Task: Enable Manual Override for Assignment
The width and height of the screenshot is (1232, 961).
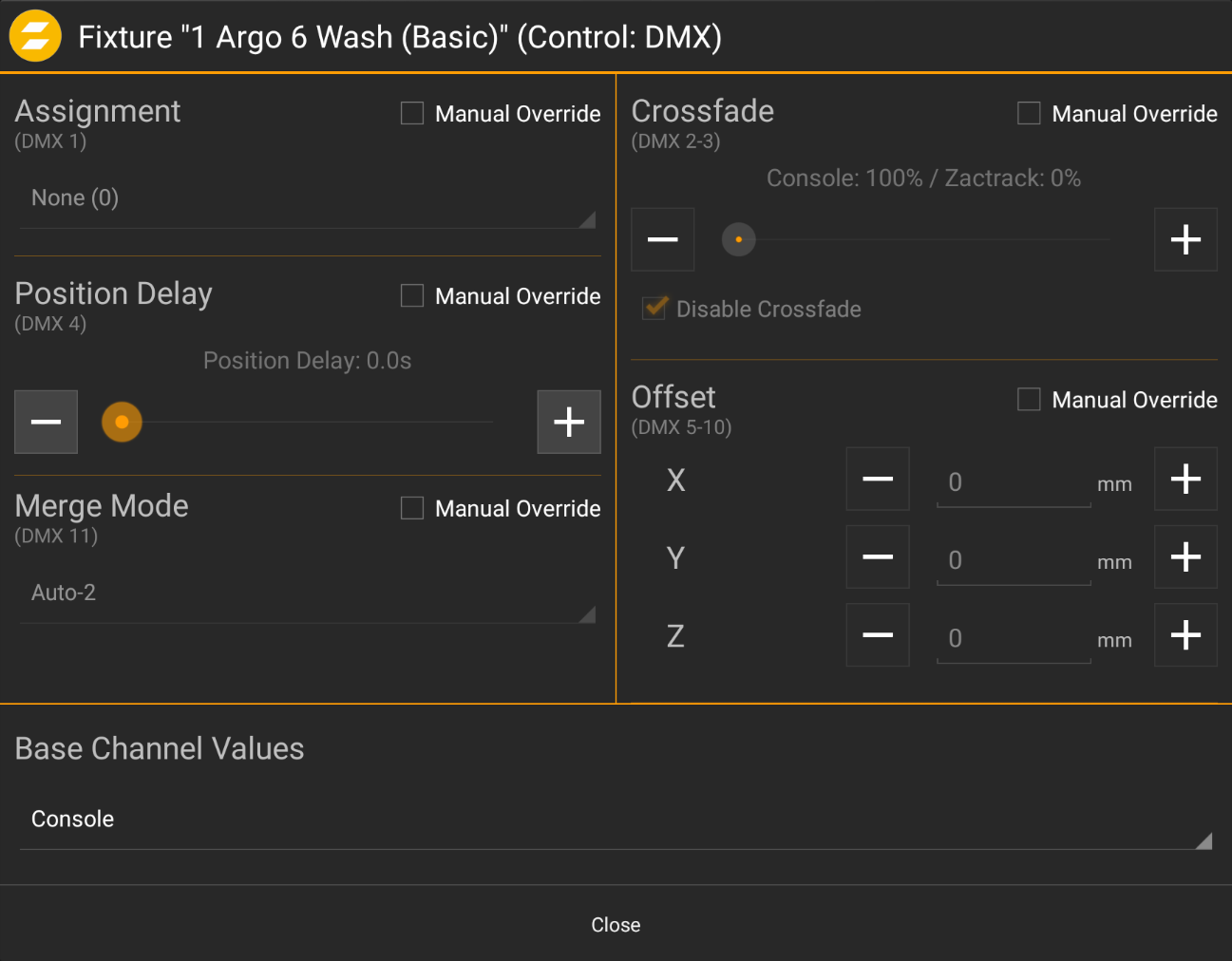Action: pyautogui.click(x=411, y=112)
